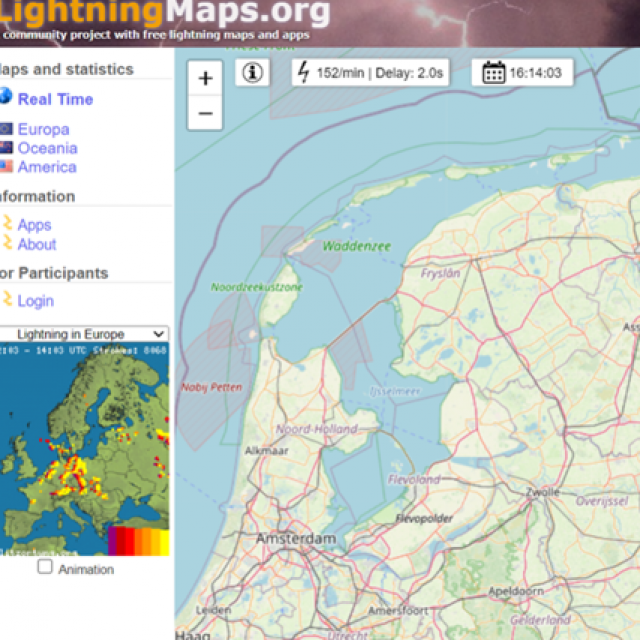640x640 pixels.
Task: Enable the Animation checkbox
Action: 45,567
